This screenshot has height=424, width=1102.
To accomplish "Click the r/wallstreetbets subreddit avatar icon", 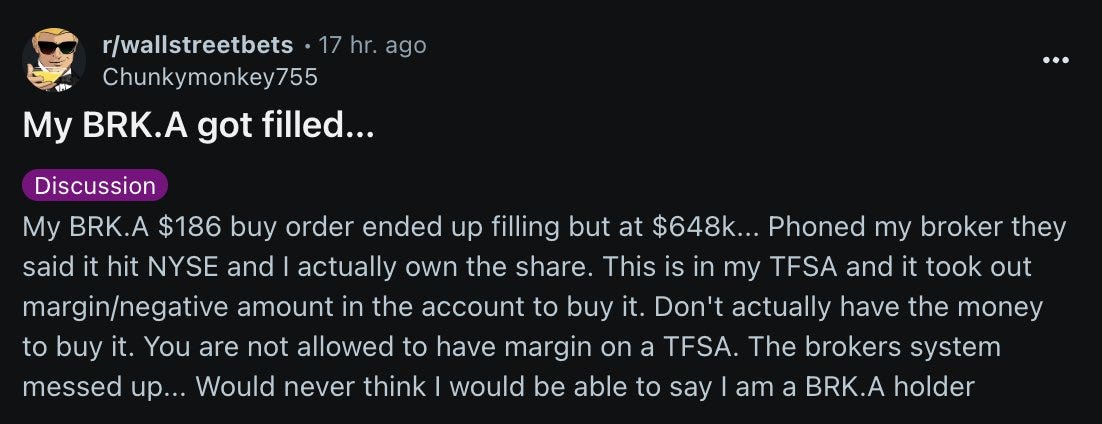I will click(54, 59).
